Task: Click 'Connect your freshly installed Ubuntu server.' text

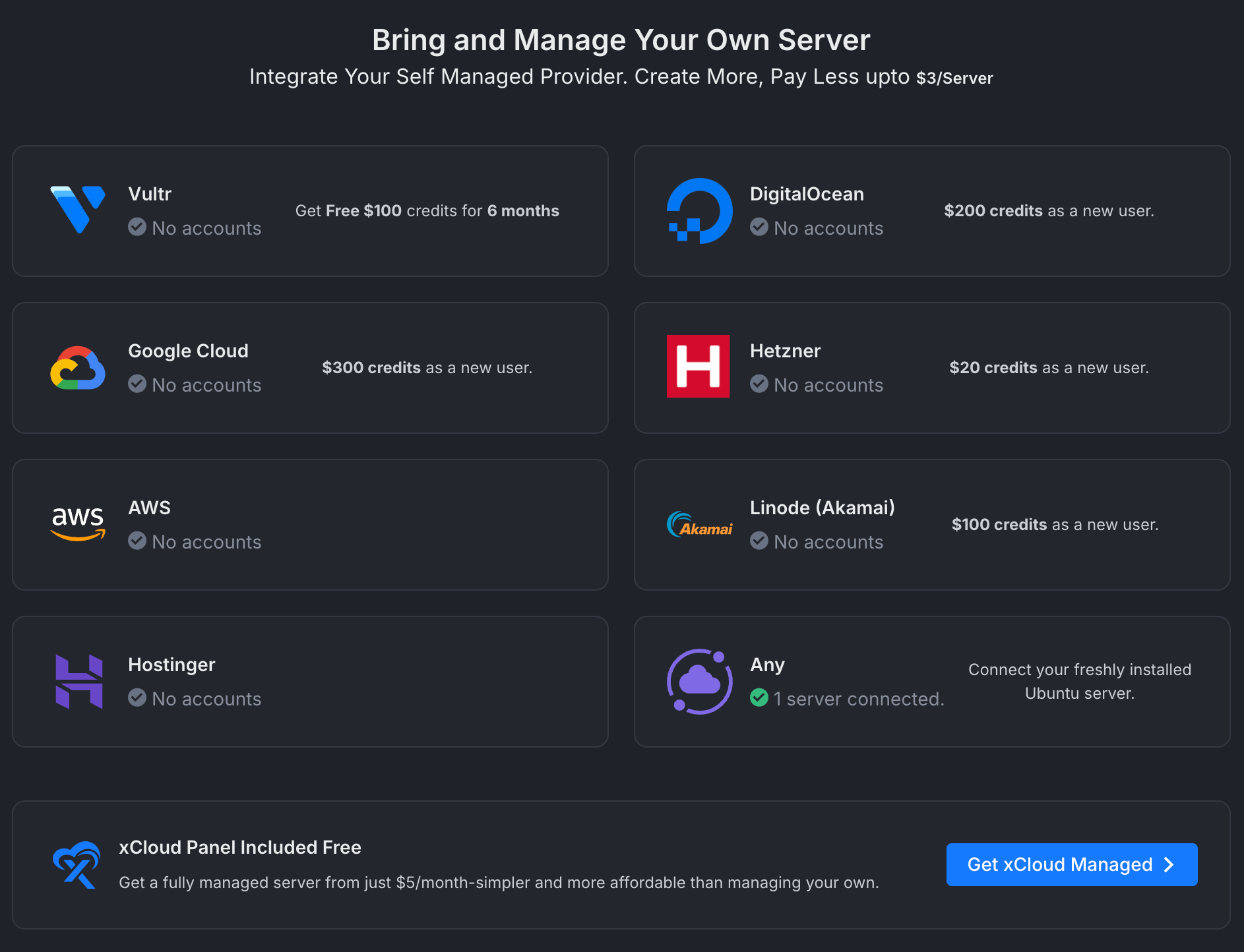Action: tap(1080, 682)
